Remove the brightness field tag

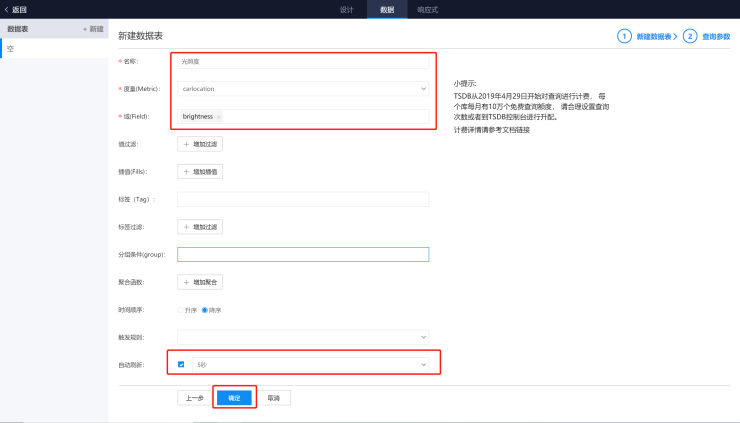click(x=219, y=117)
